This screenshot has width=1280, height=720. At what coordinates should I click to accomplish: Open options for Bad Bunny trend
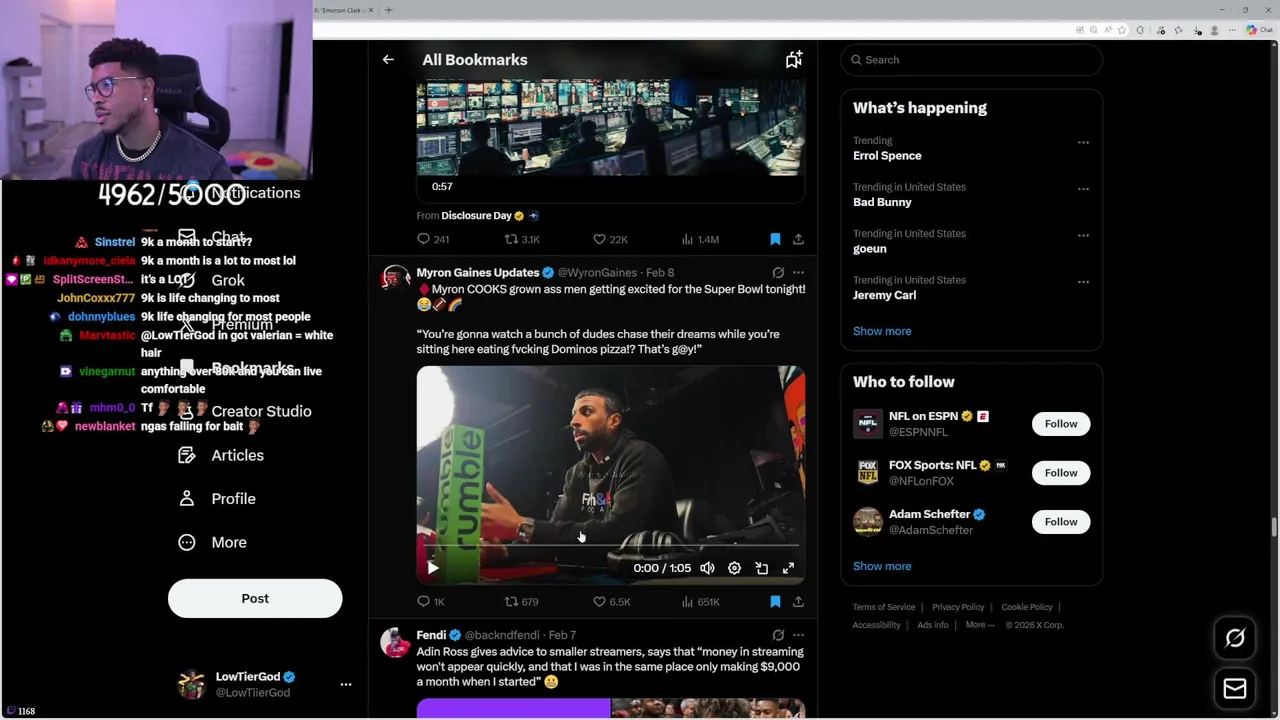point(1083,188)
